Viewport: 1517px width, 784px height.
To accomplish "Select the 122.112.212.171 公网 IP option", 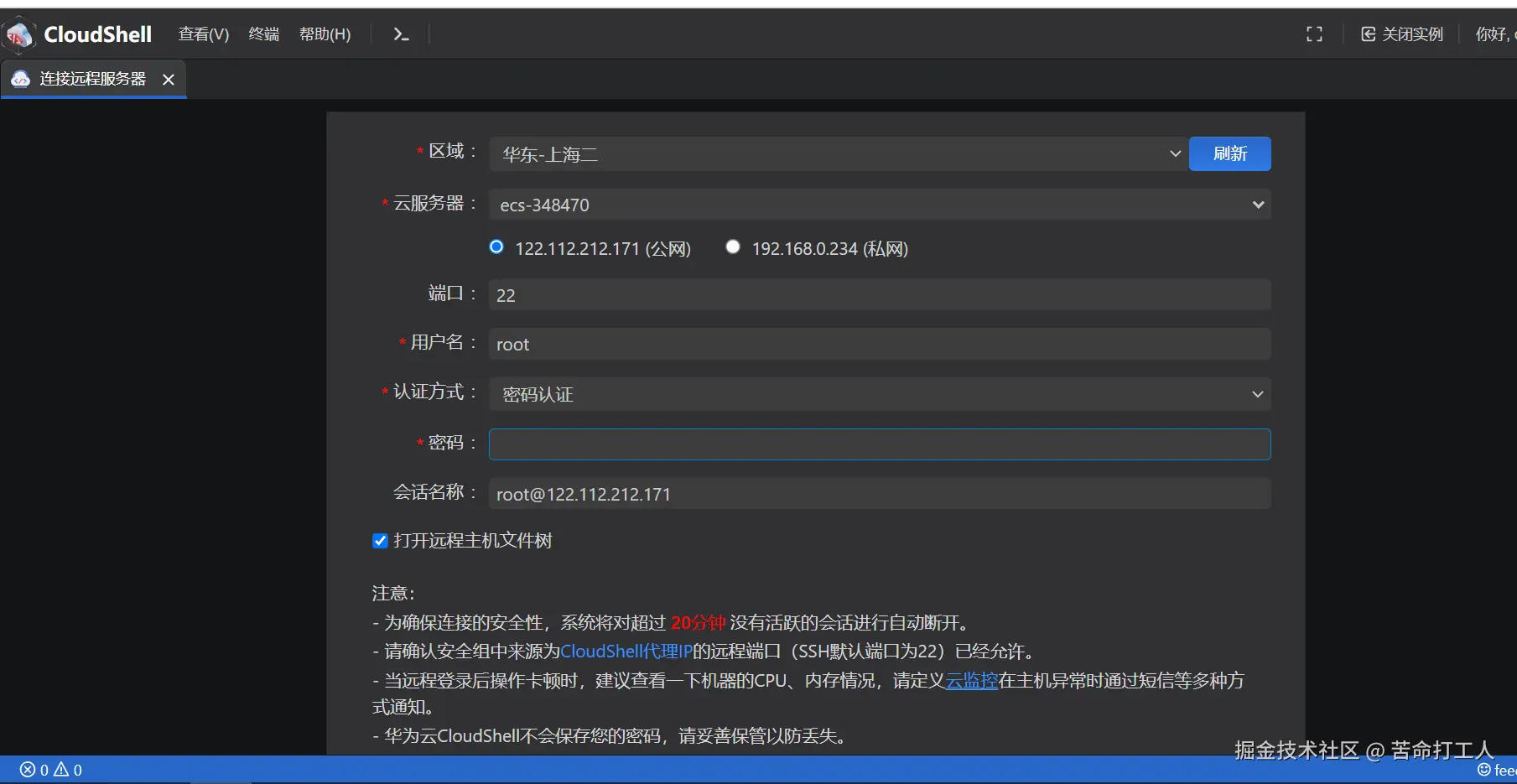I will tap(496, 247).
